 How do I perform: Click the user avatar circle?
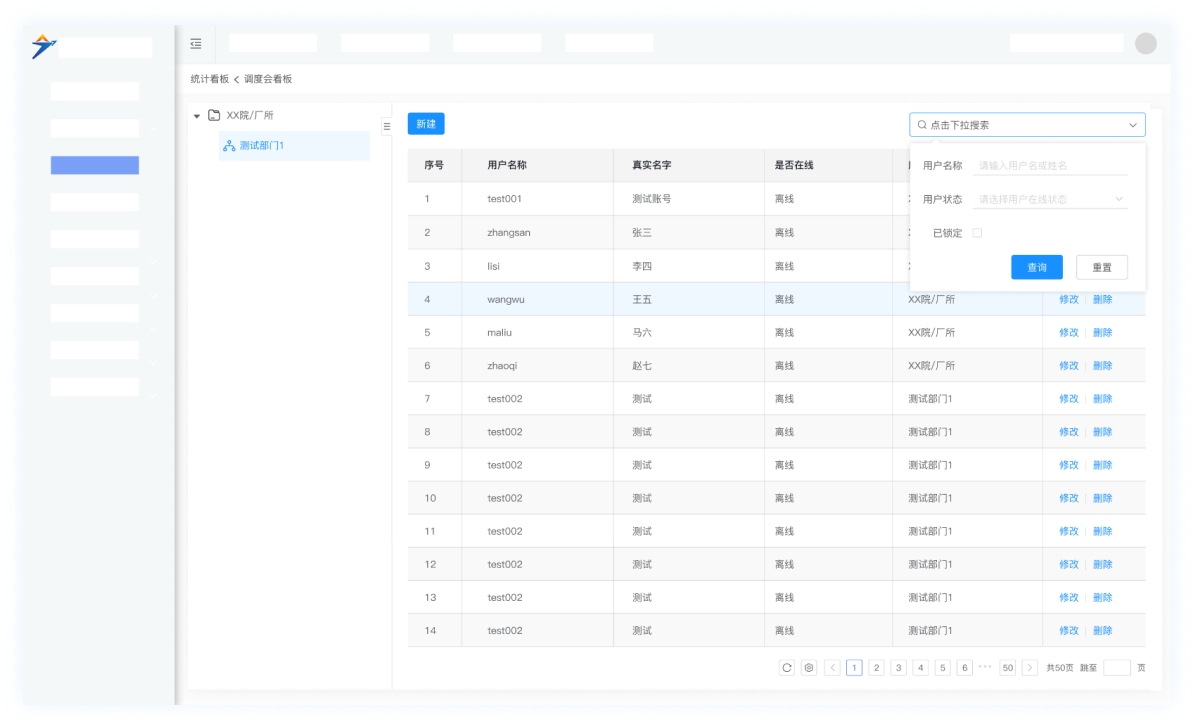click(x=1146, y=43)
